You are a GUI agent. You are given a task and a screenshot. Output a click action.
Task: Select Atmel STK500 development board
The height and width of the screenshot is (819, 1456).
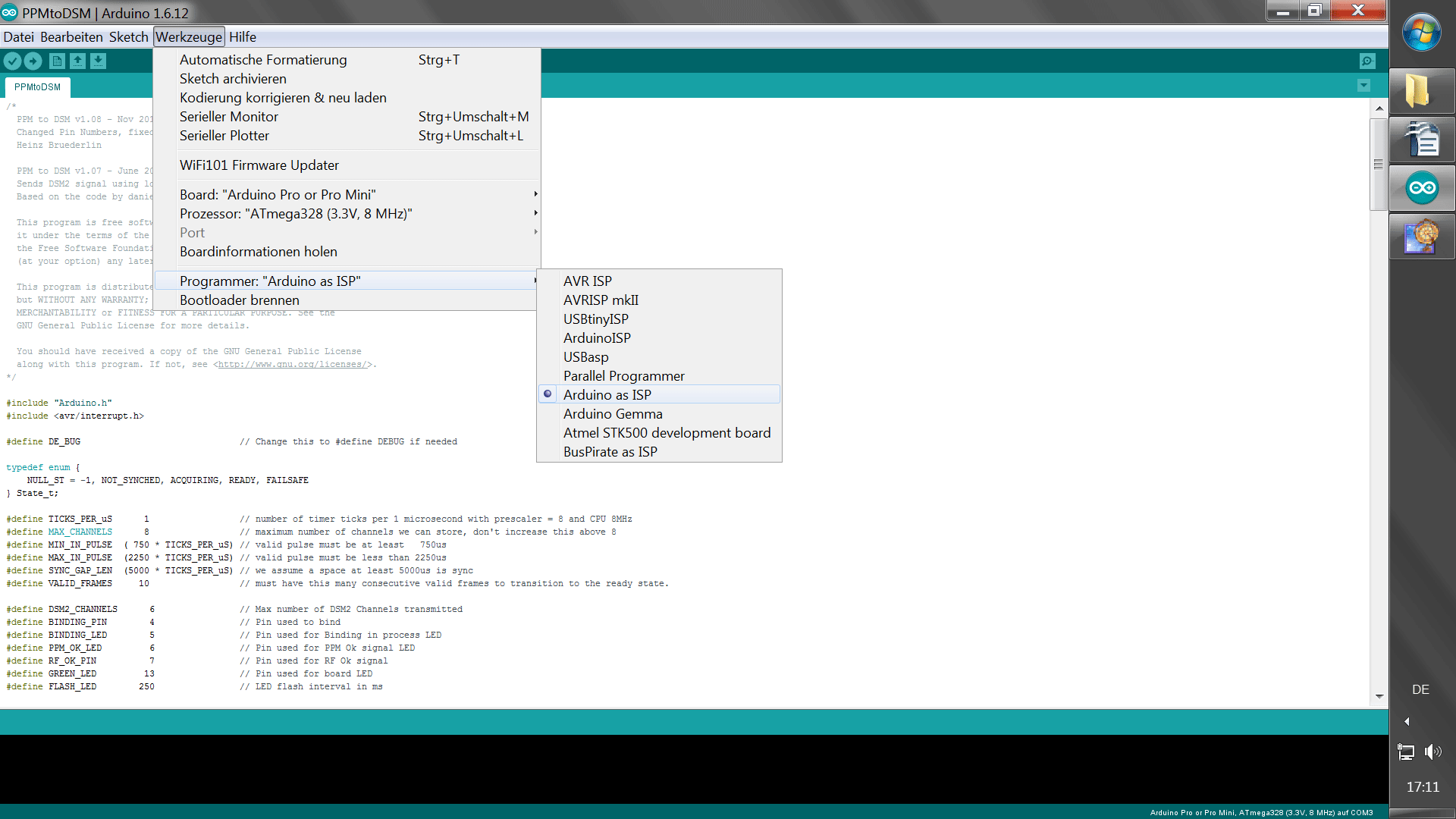(659, 433)
